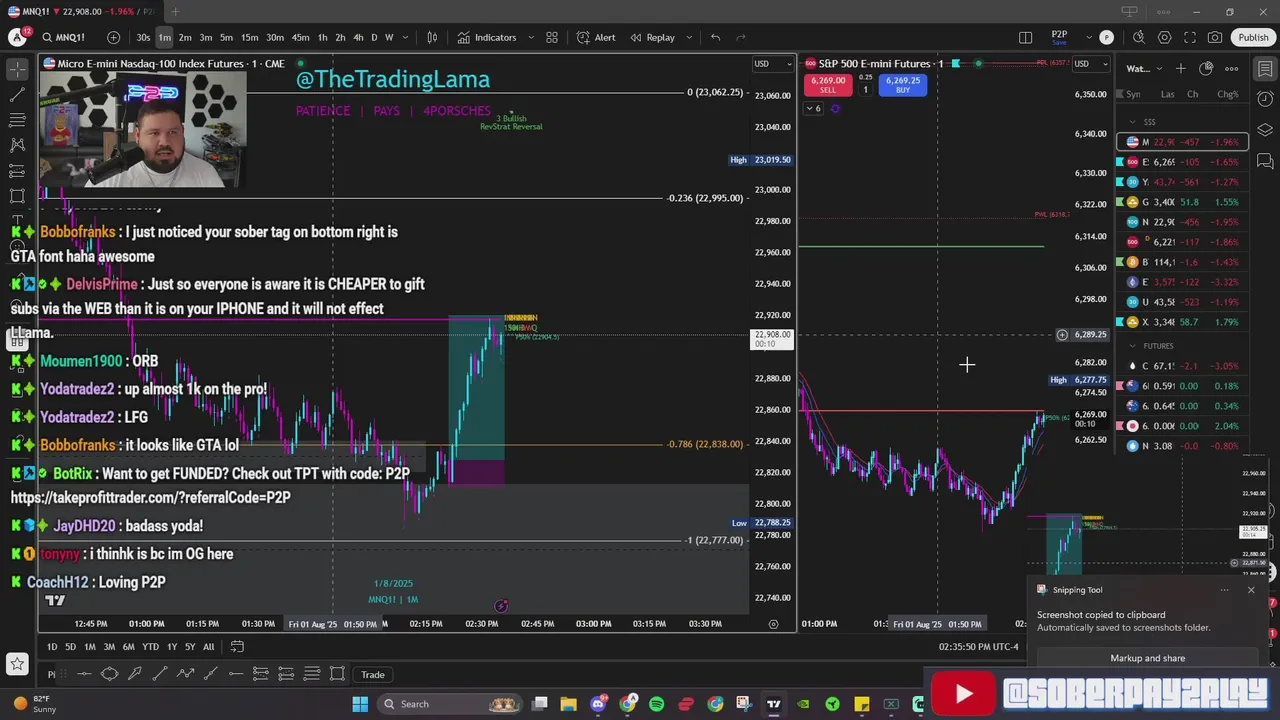Screen dimensions: 1280x720
Task: Open the alerts clock icon in right sidebar
Action: point(1265,100)
